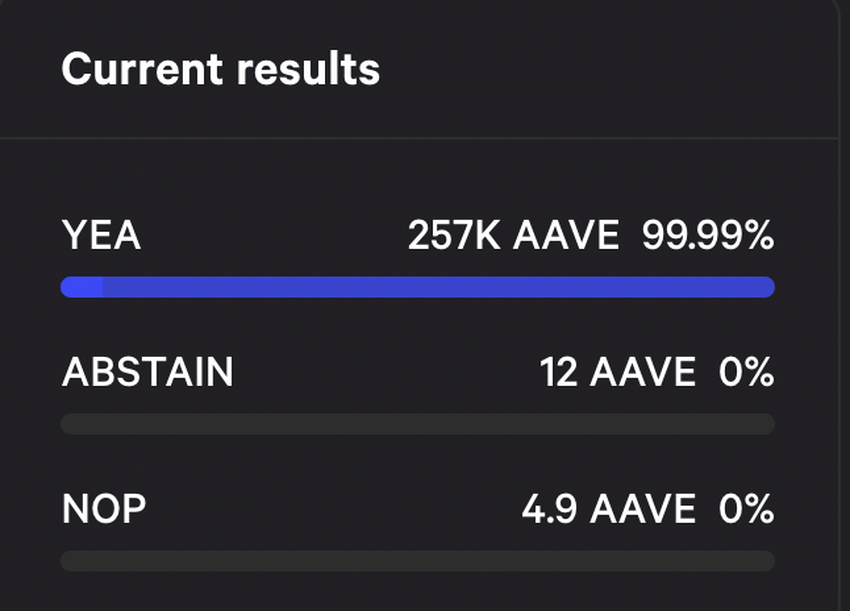Click the 0% next to NOP
Viewport: 850px width, 611px height.
746,507
